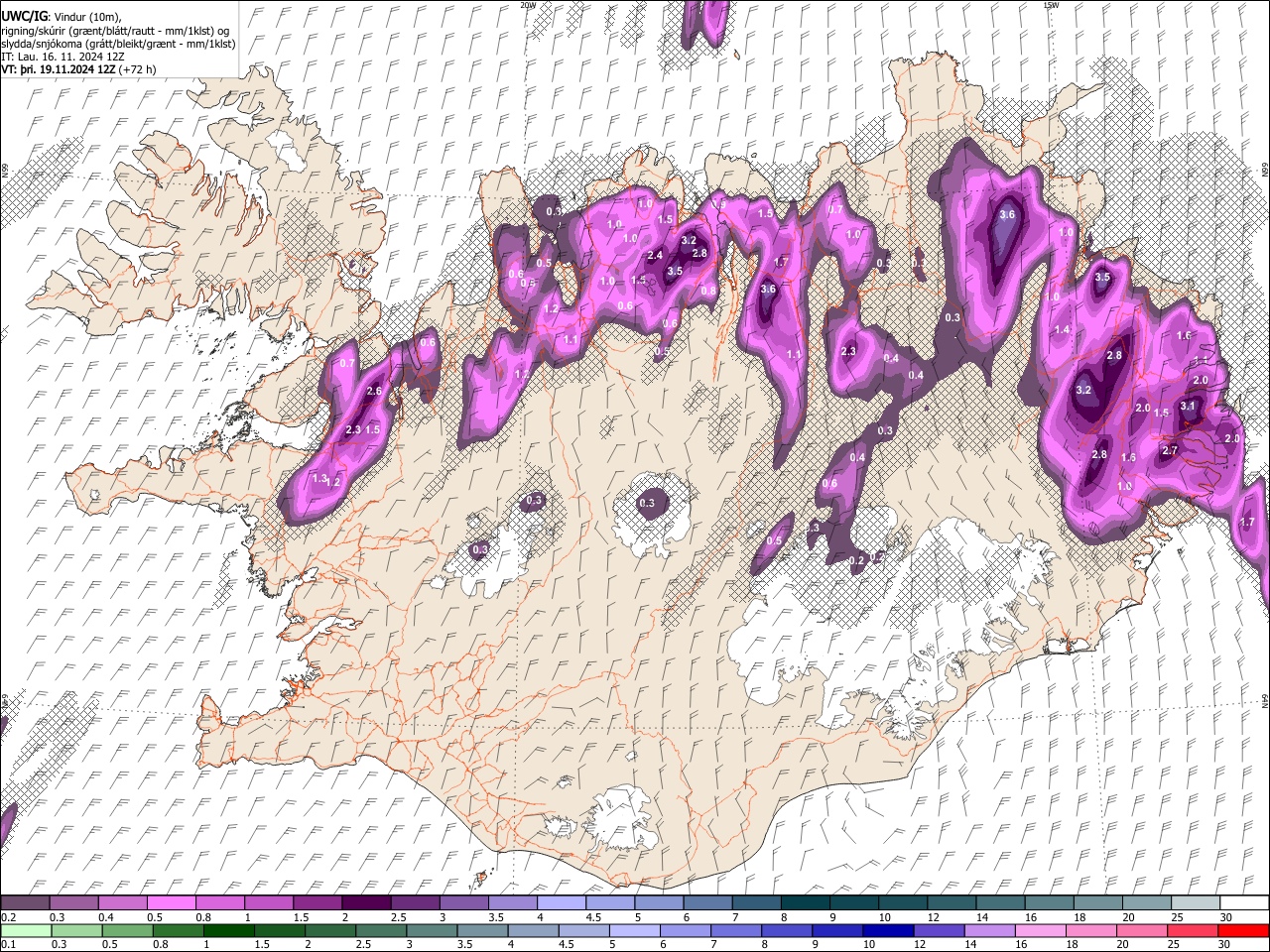Screen dimensions: 1270x952
Task: Click the 'VT: þri. 19.11.2024 12Z (+72 h)' line
Action: tap(78, 70)
